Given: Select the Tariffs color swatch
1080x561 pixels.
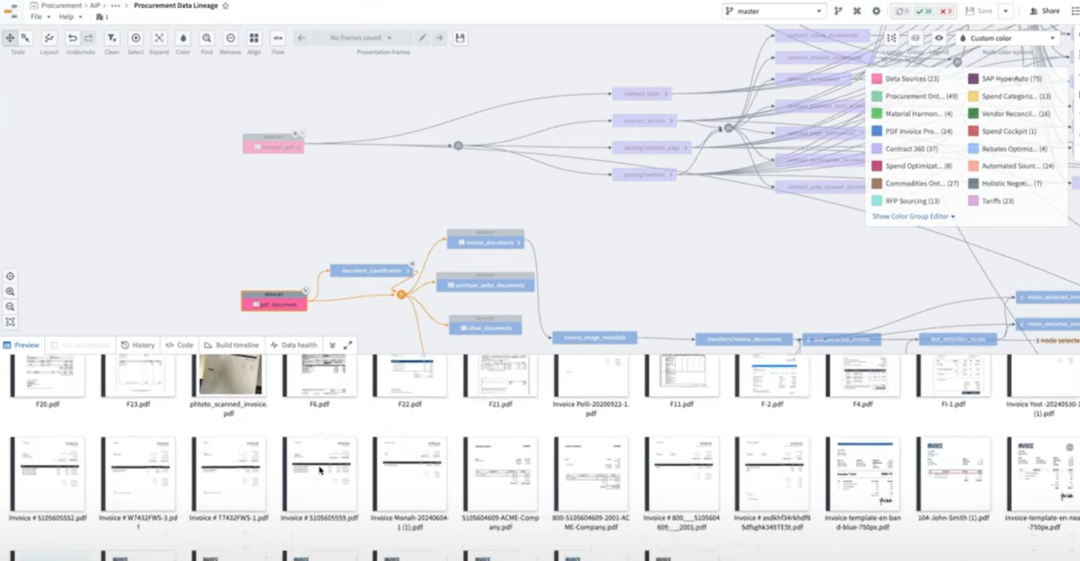Looking at the screenshot, I should (973, 201).
